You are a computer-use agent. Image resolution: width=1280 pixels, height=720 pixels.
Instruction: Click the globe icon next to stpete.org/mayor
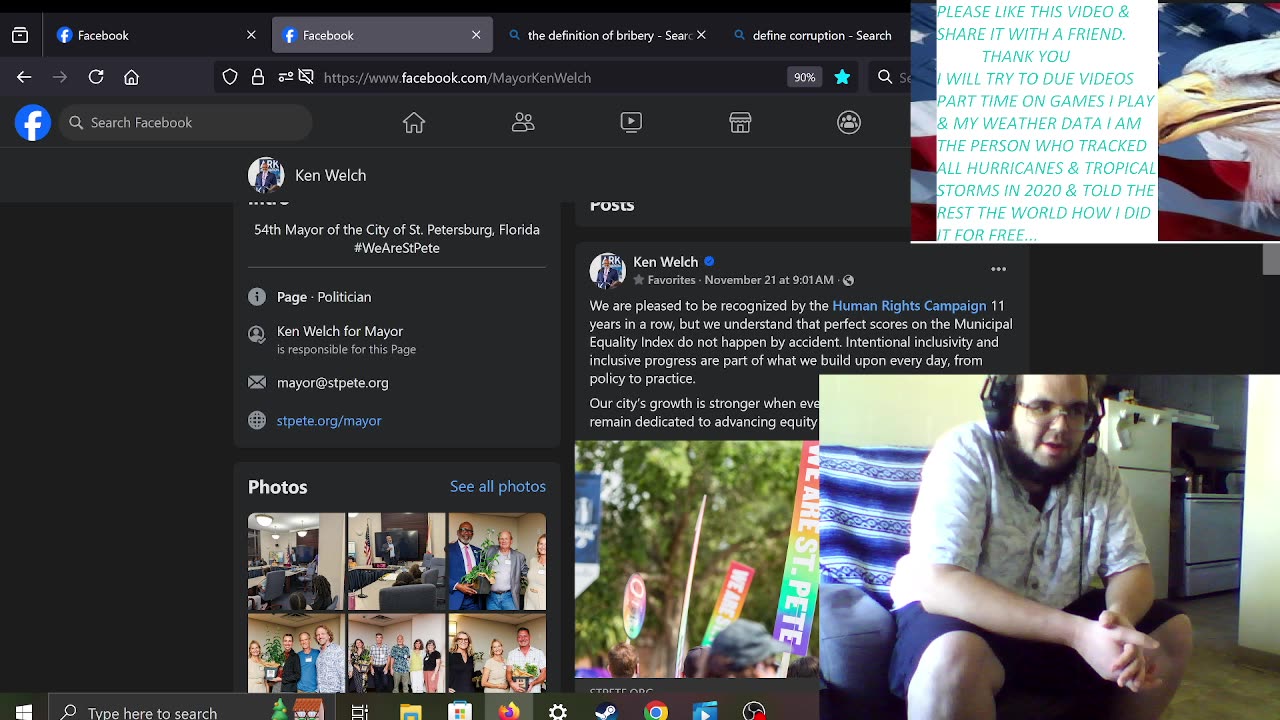point(257,420)
